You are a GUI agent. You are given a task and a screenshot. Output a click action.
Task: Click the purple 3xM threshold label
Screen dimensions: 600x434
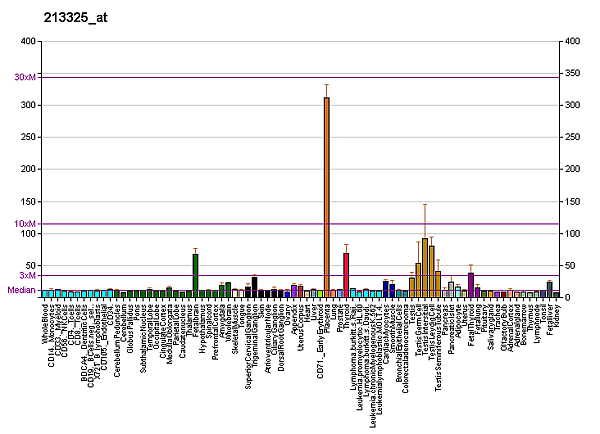27,274
